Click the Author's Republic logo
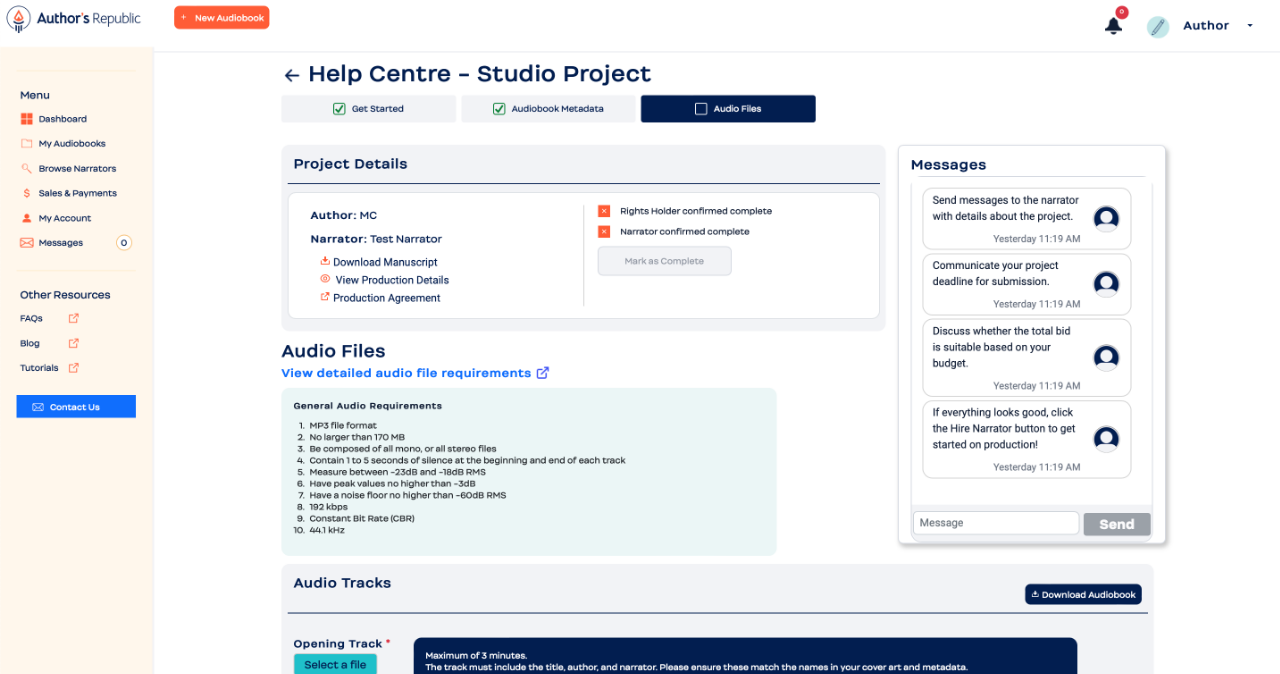 point(74,19)
